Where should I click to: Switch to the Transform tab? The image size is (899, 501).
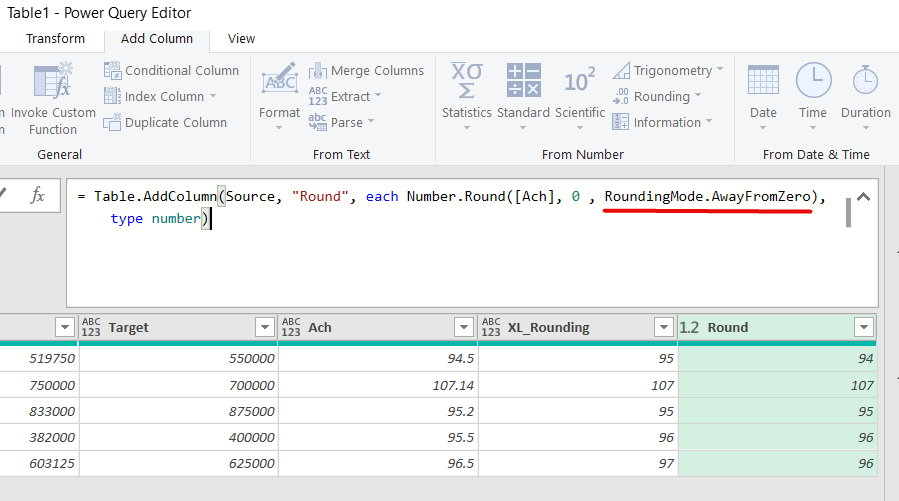[x=55, y=39]
